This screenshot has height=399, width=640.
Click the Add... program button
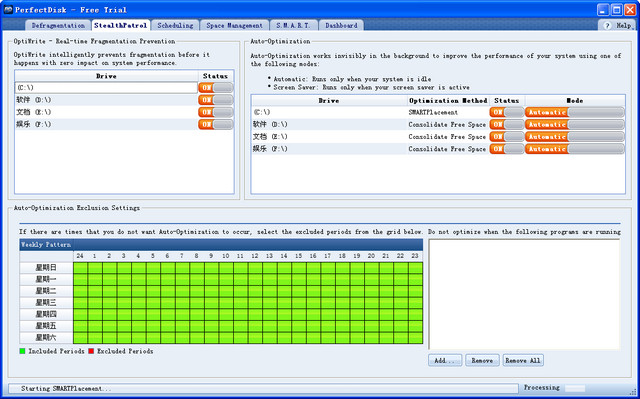click(x=445, y=360)
